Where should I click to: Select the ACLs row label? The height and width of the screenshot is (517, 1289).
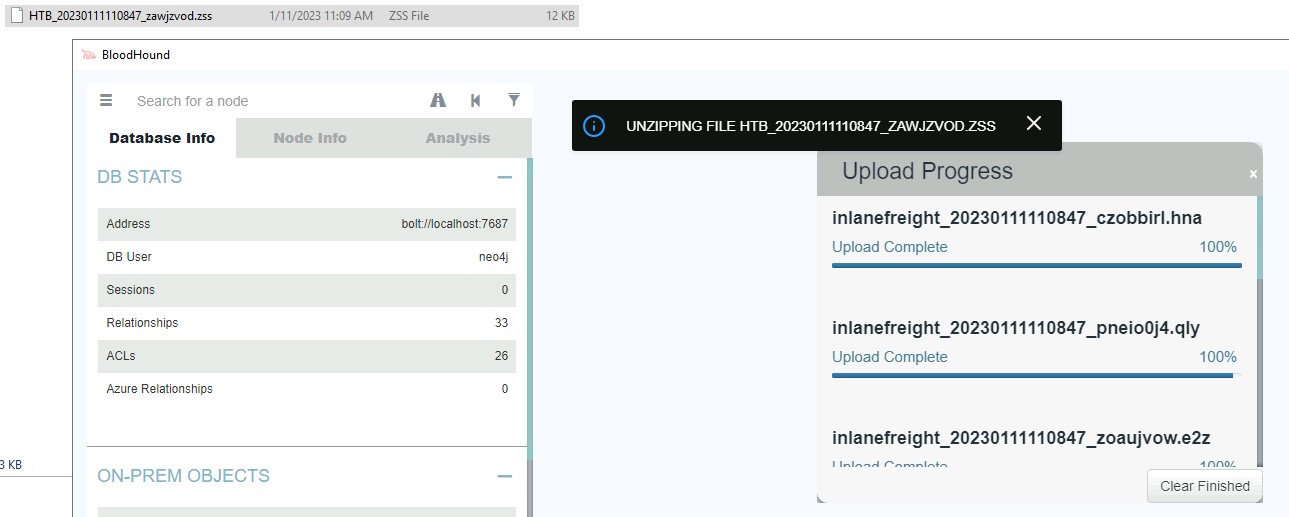pyautogui.click(x=121, y=356)
